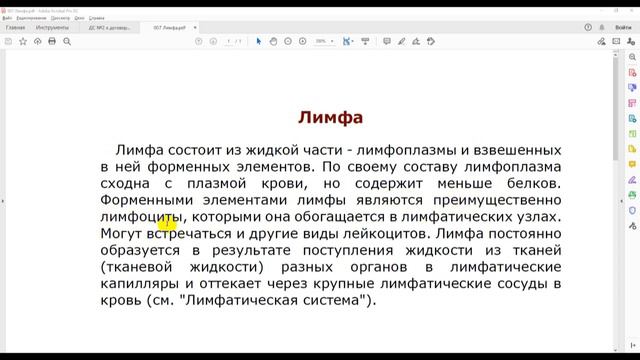This screenshot has height=360, width=640.
Task: Click the word лимфоциты in the paragraph
Action: [141, 217]
